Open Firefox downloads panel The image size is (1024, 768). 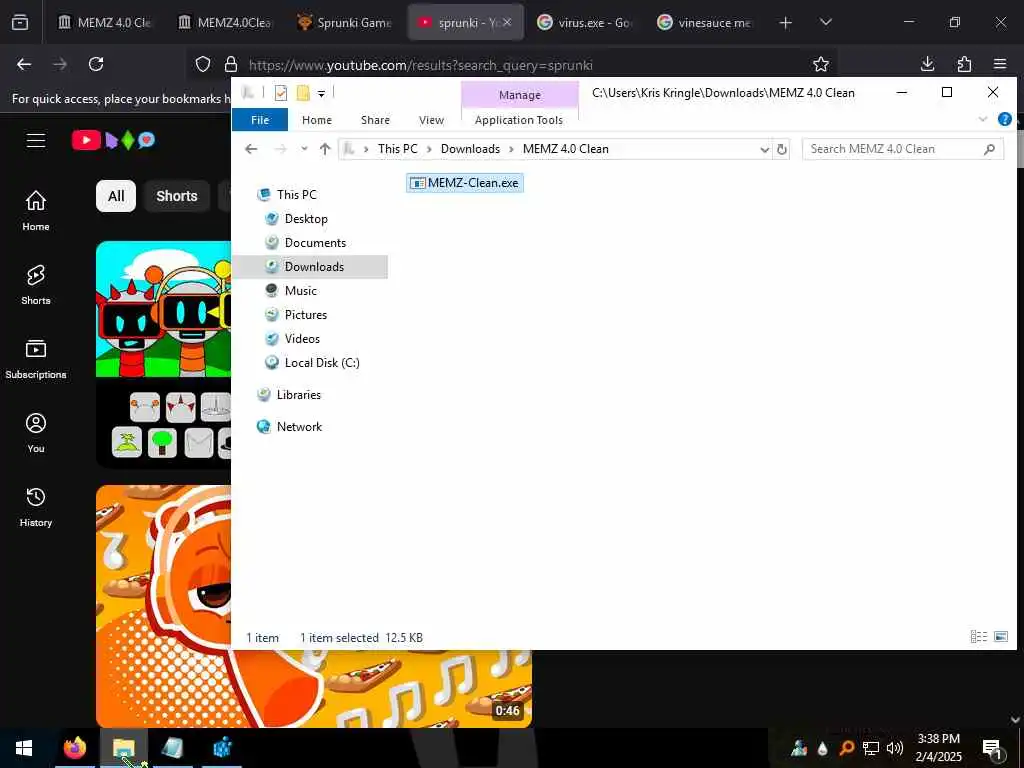coord(927,64)
